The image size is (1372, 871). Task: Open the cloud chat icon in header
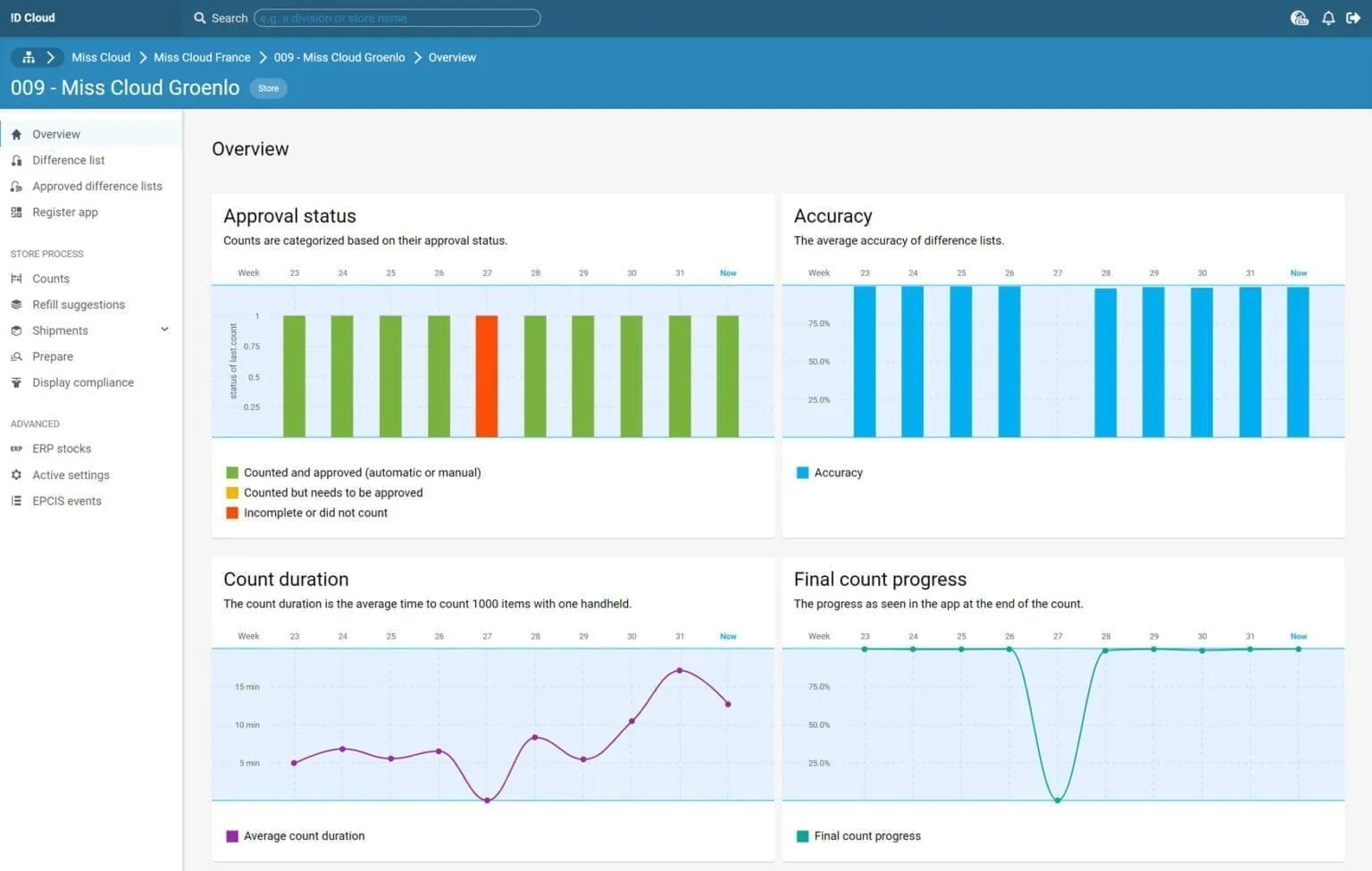click(x=1300, y=18)
